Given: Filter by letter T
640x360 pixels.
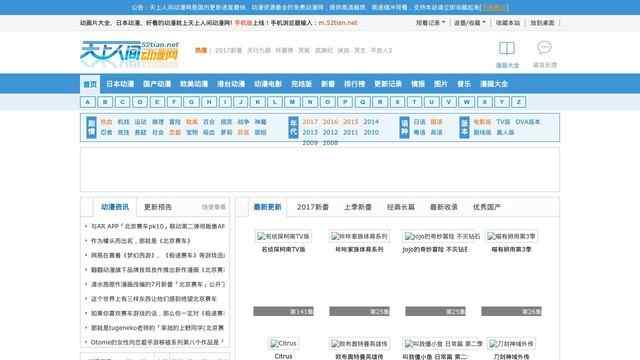Looking at the screenshot, I should [414, 102].
